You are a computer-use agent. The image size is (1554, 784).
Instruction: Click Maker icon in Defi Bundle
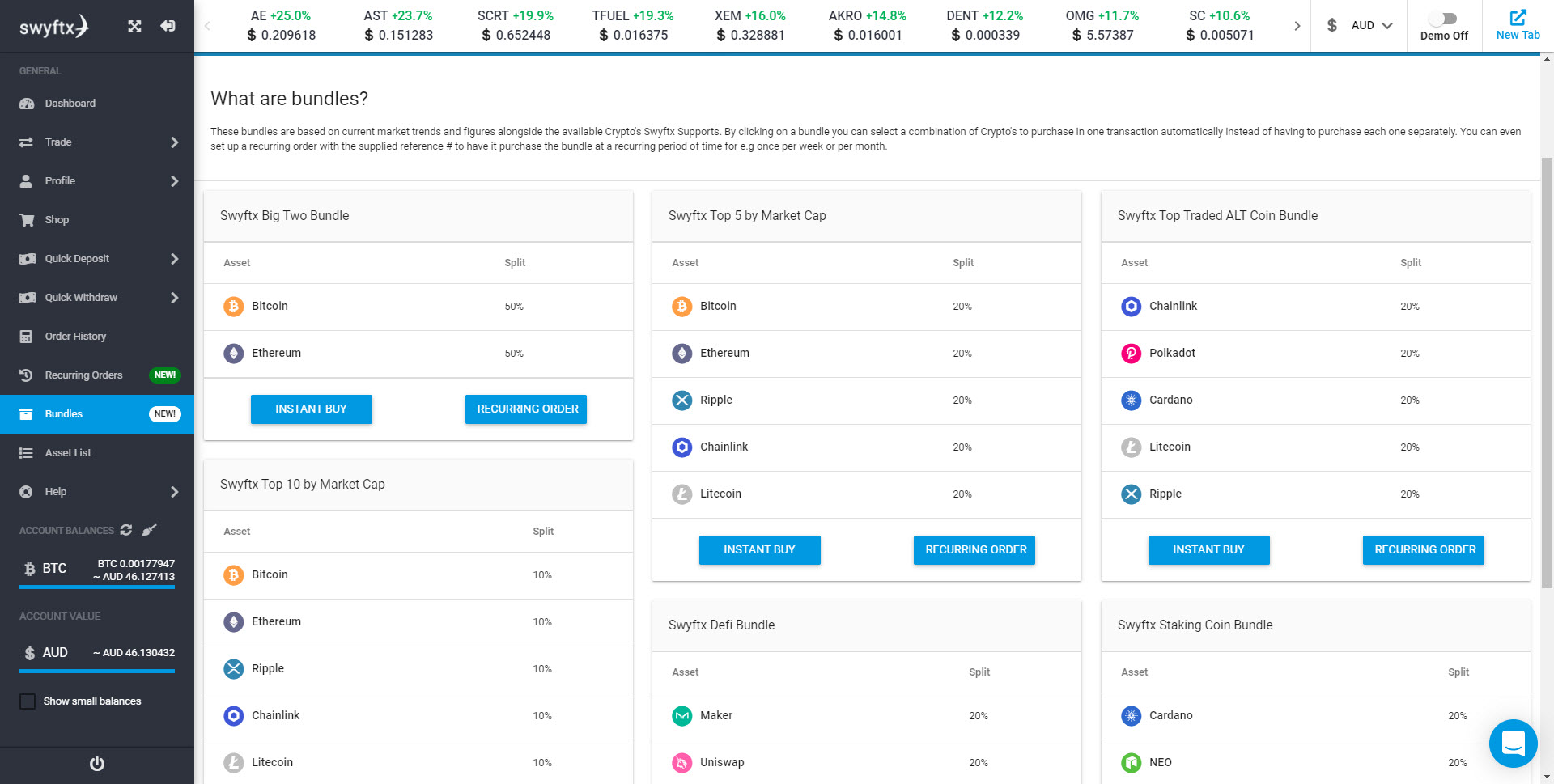[x=682, y=716]
